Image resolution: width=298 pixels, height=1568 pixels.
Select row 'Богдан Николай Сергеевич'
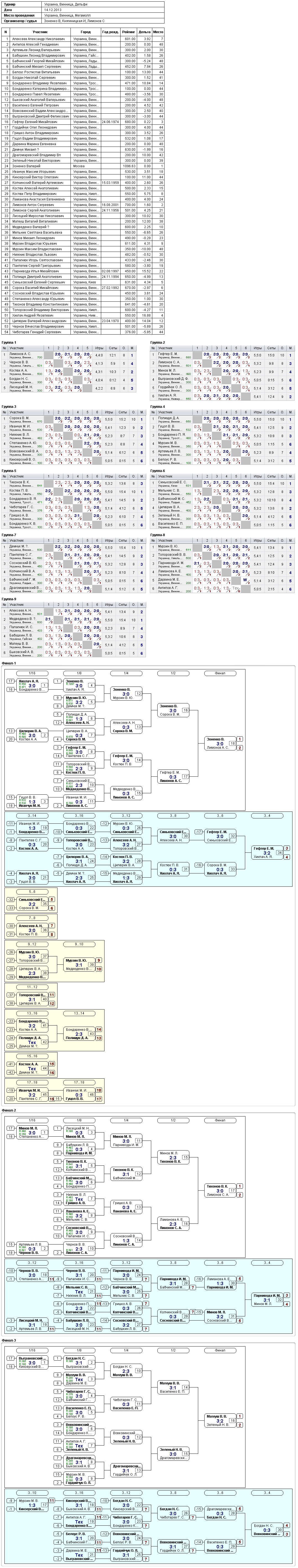pyautogui.click(x=83, y=77)
